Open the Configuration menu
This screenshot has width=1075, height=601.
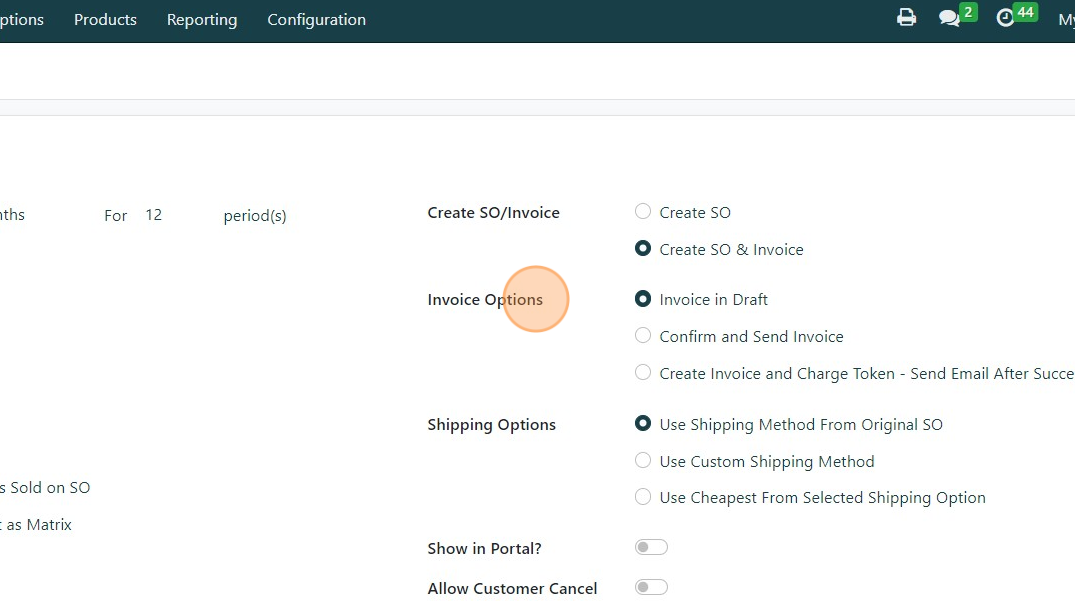[x=316, y=20]
